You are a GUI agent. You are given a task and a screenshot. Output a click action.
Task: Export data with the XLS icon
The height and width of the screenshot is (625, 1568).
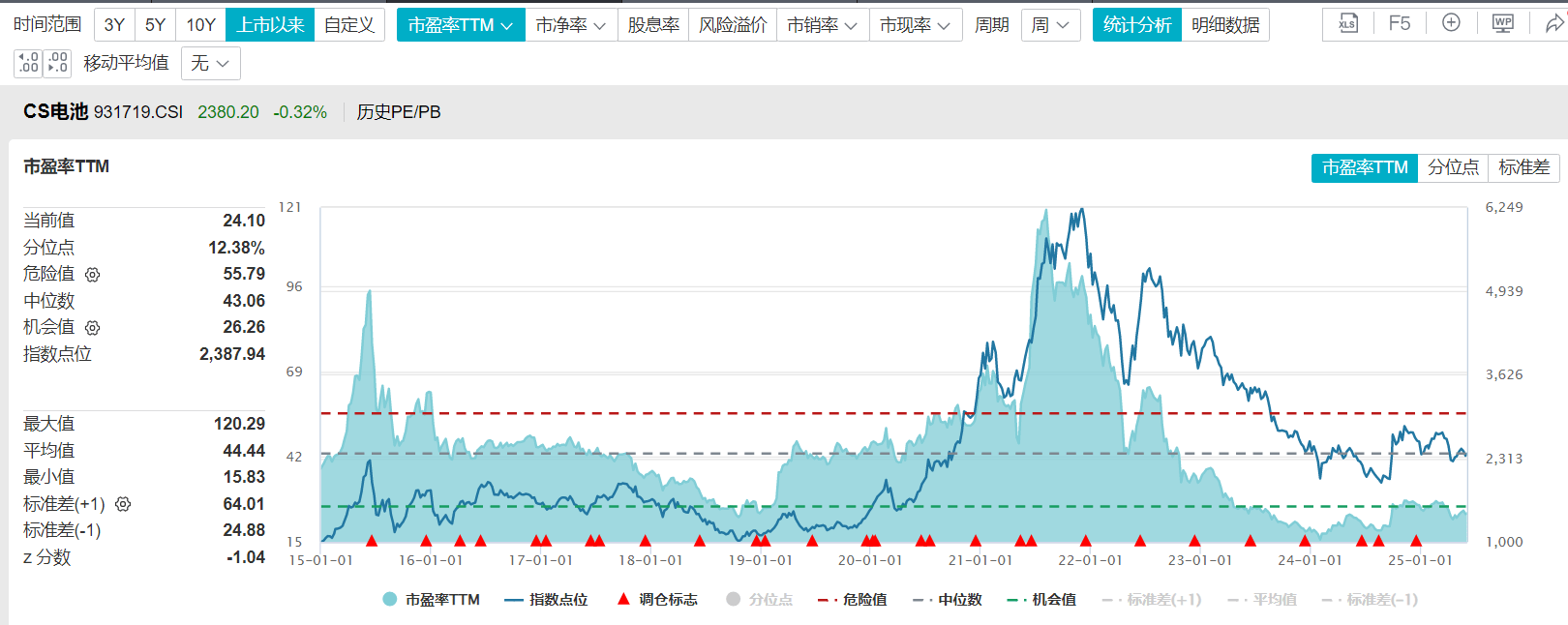pos(1348,24)
